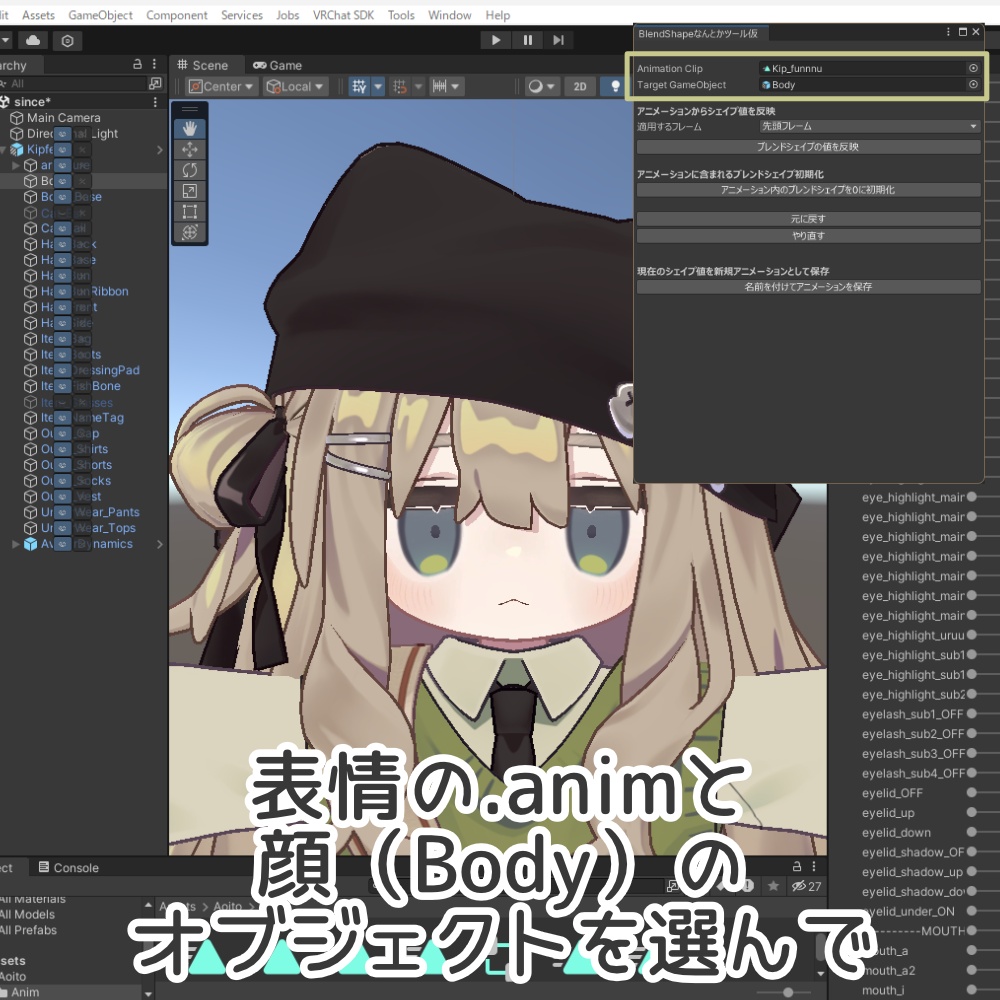Select the Hand view tool
This screenshot has height=1000, width=1000.
coord(189,129)
